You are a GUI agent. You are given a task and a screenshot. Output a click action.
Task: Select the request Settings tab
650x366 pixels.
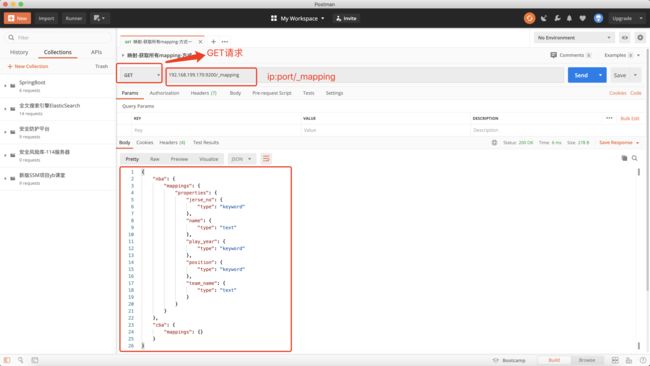(334, 93)
